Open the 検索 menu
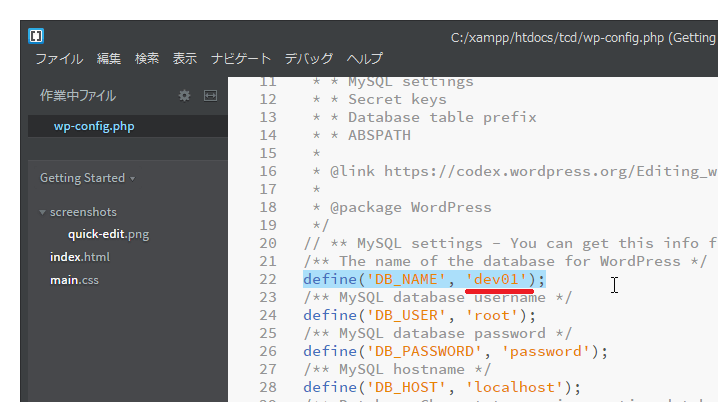This screenshot has width=718, height=402. 147,59
